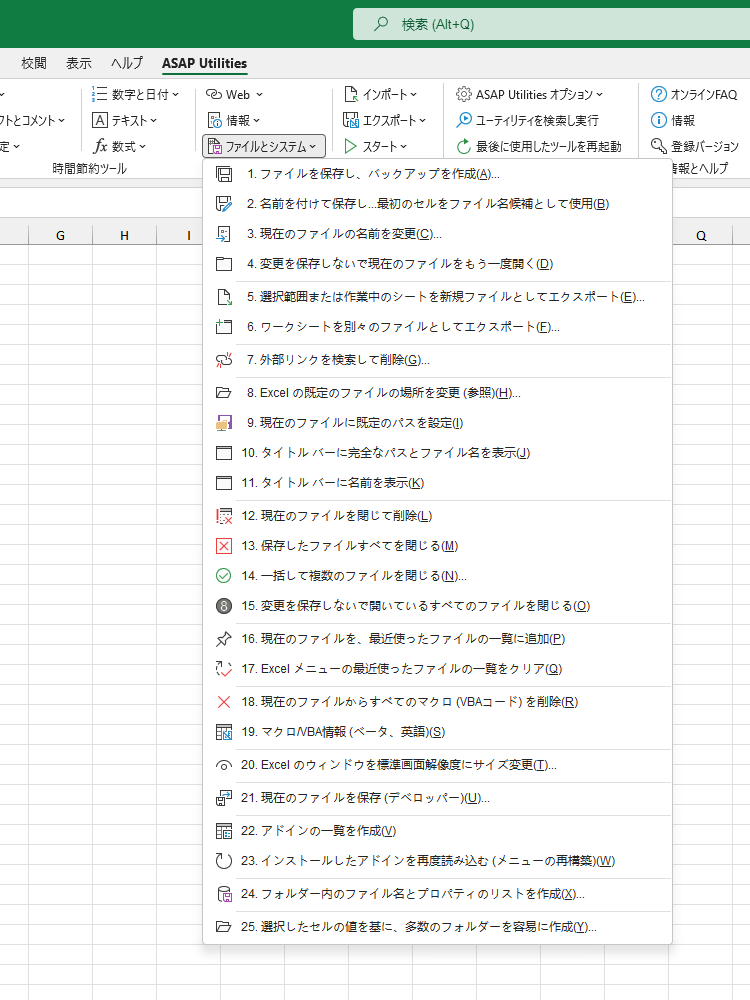Click the save and backup floppy disk icon
750x1000 pixels.
224,174
